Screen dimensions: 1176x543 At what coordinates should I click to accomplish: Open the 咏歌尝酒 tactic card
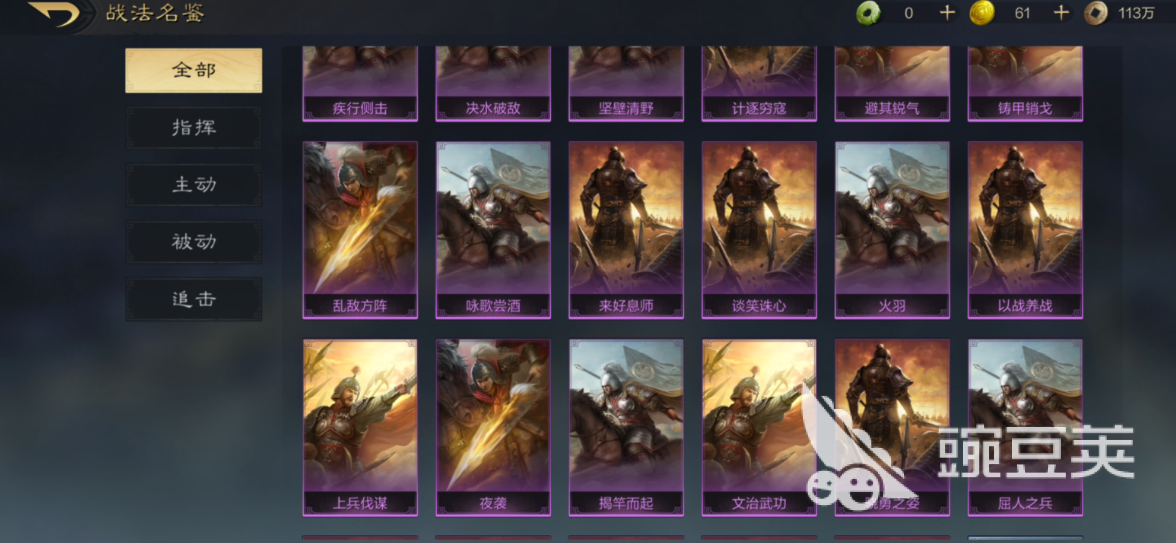[494, 230]
